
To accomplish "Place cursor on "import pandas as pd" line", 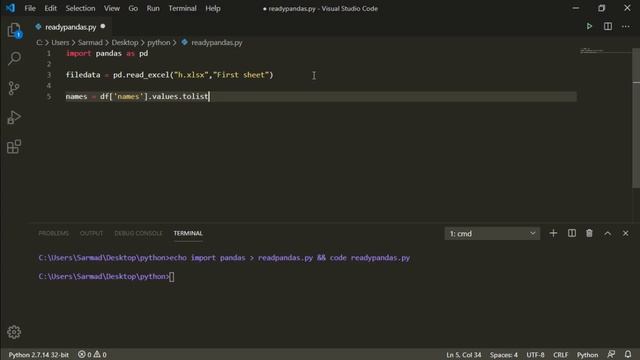I will (107, 53).
